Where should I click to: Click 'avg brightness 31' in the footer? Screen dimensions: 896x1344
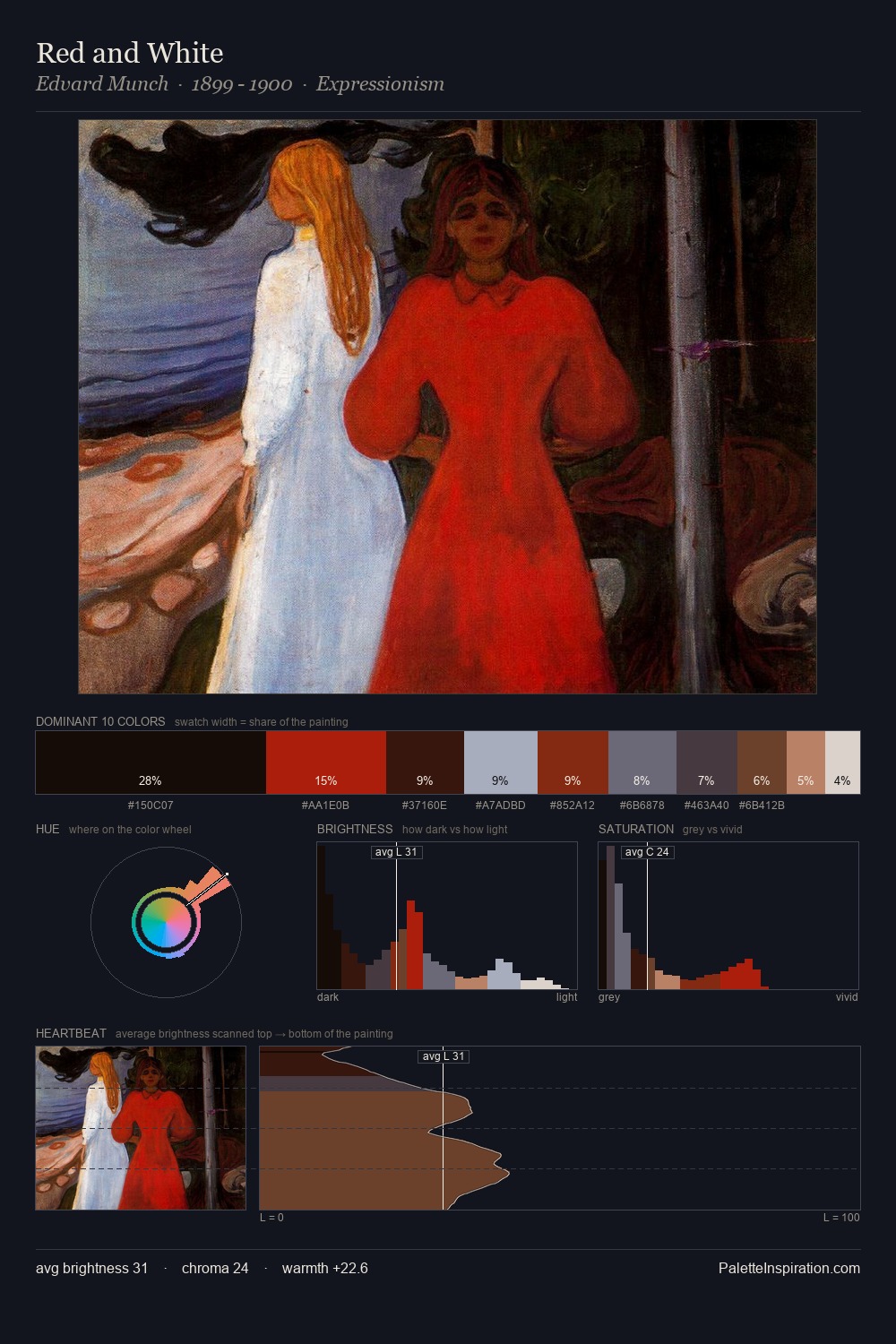point(92,1269)
